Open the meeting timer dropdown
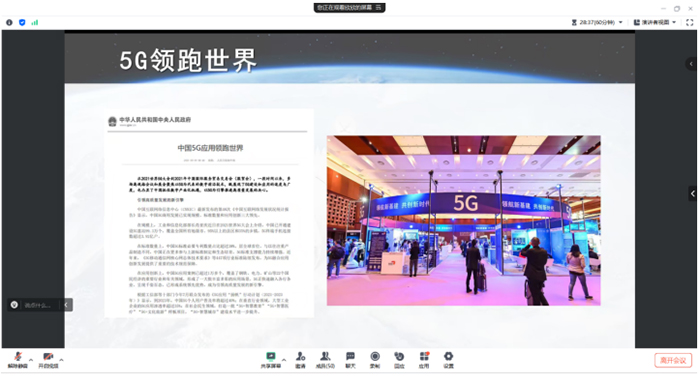 [597, 22]
